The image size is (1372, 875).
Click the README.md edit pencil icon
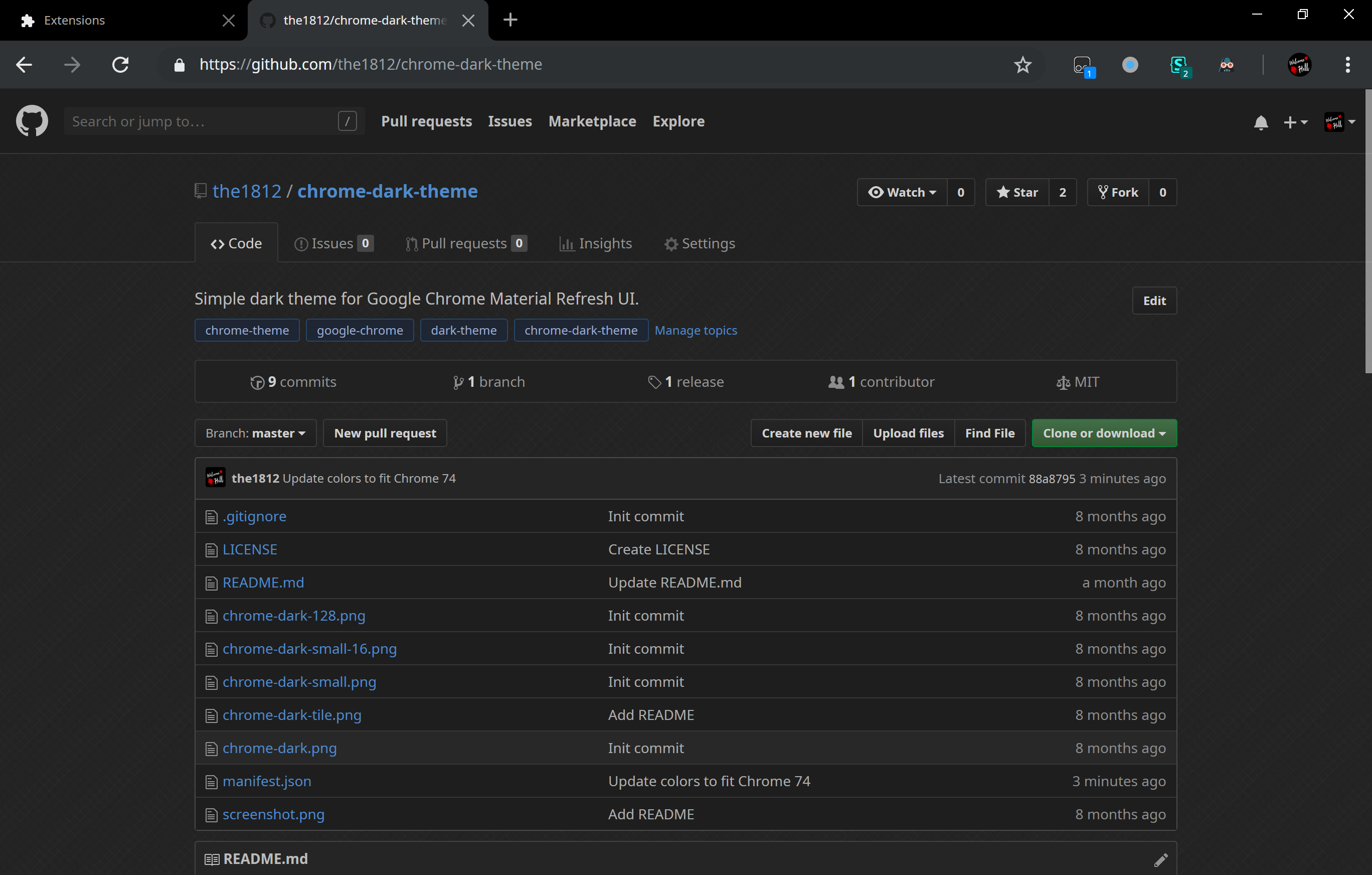[1160, 859]
